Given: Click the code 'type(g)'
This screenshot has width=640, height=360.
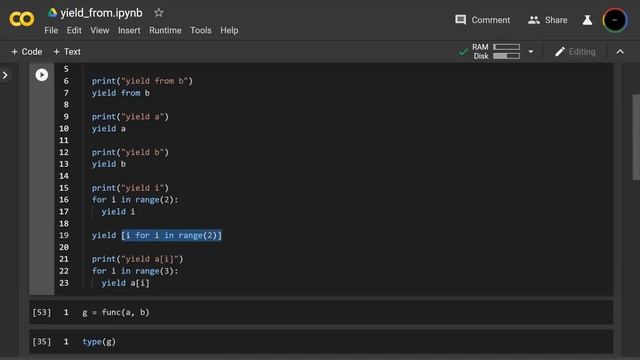Looking at the screenshot, I should coord(99,342).
